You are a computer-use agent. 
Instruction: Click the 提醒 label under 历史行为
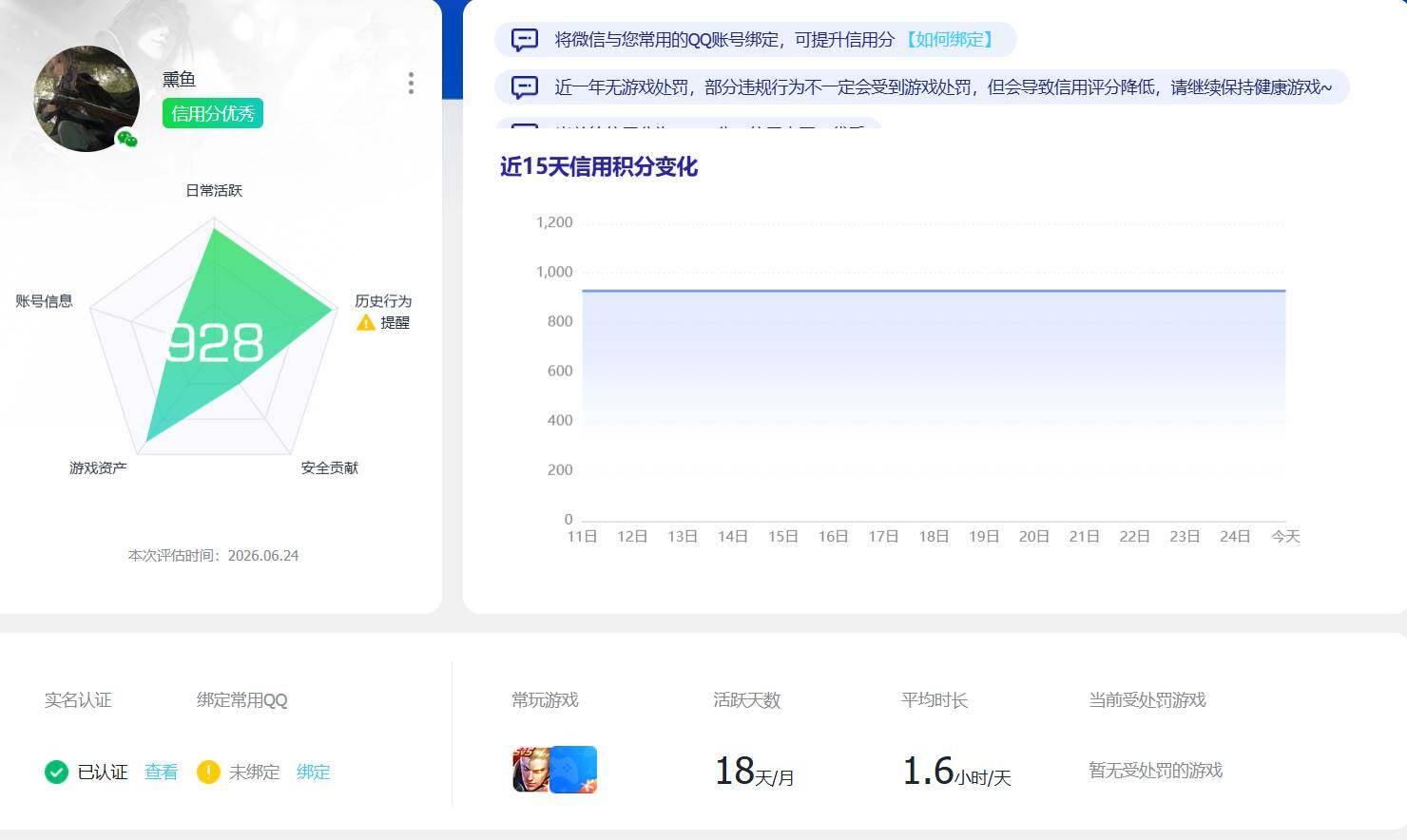395,323
